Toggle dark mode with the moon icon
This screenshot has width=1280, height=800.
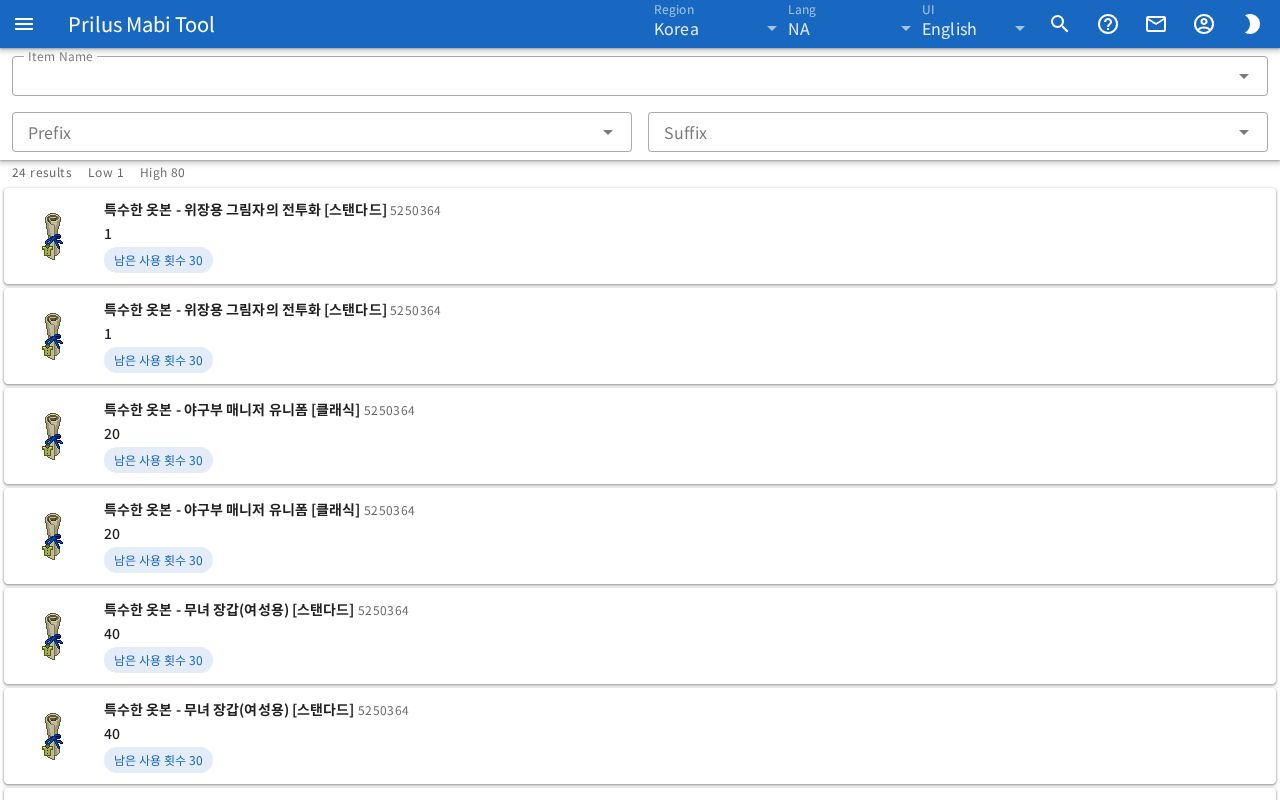pyautogui.click(x=1252, y=24)
